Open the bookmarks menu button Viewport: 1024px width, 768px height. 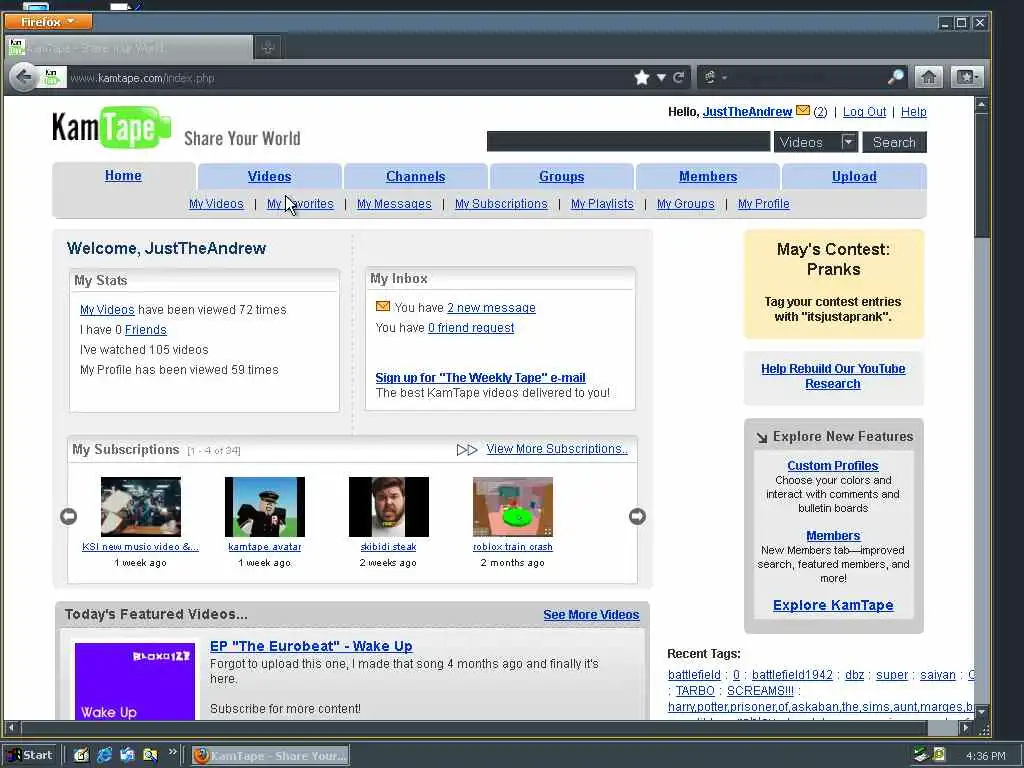pos(967,77)
